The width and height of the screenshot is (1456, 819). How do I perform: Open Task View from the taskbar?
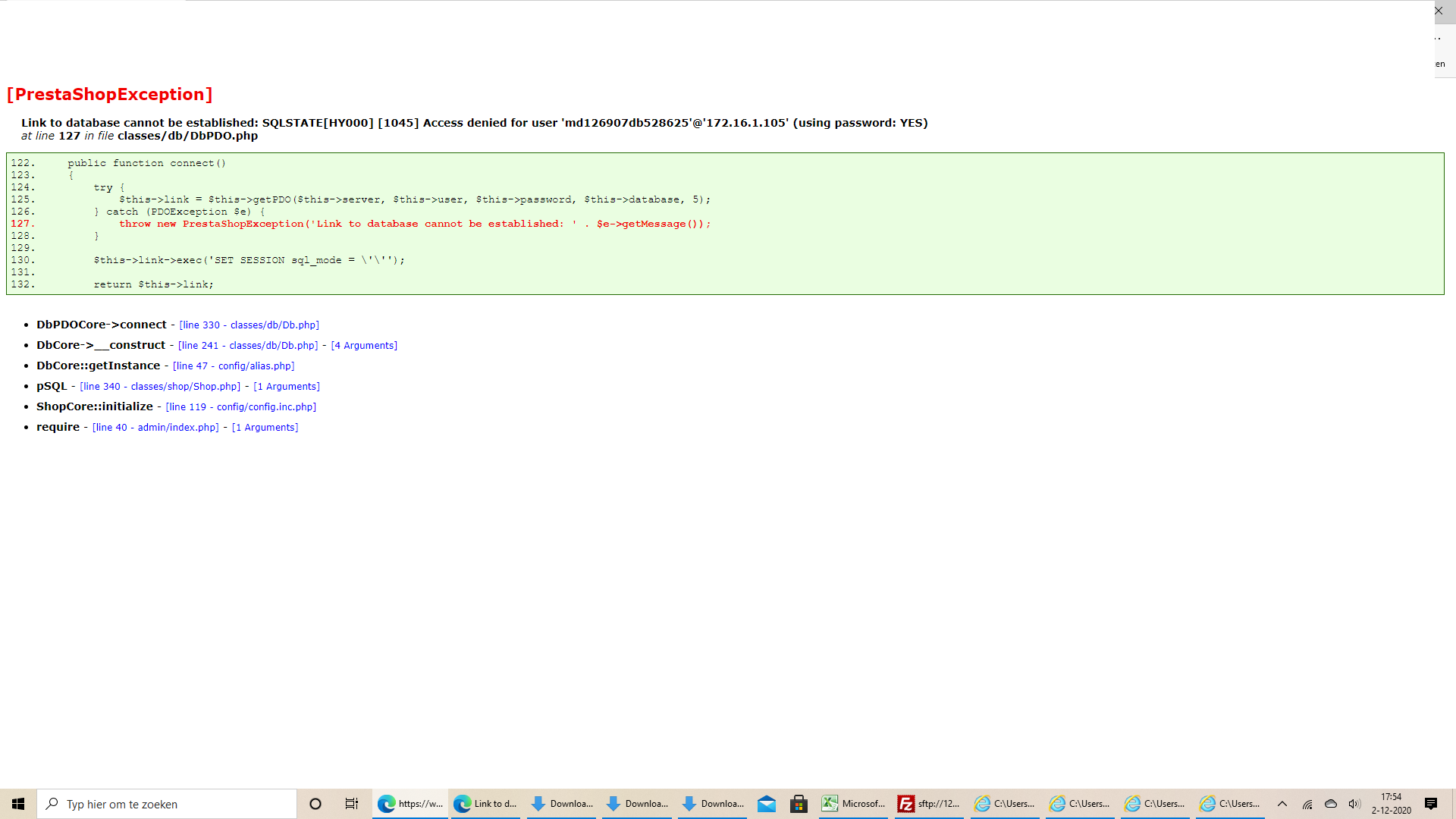[x=352, y=804]
